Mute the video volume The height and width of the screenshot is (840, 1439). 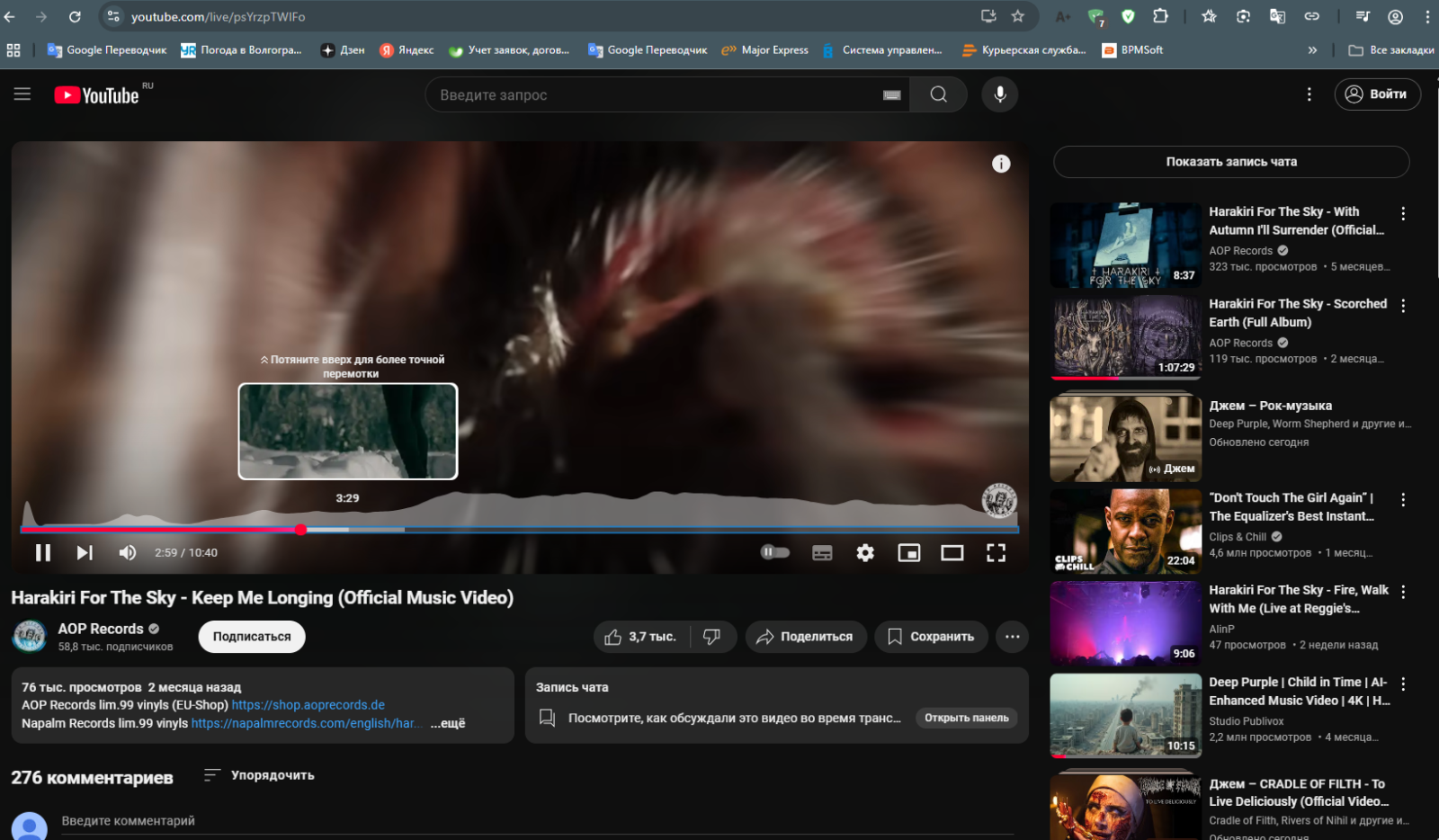128,552
